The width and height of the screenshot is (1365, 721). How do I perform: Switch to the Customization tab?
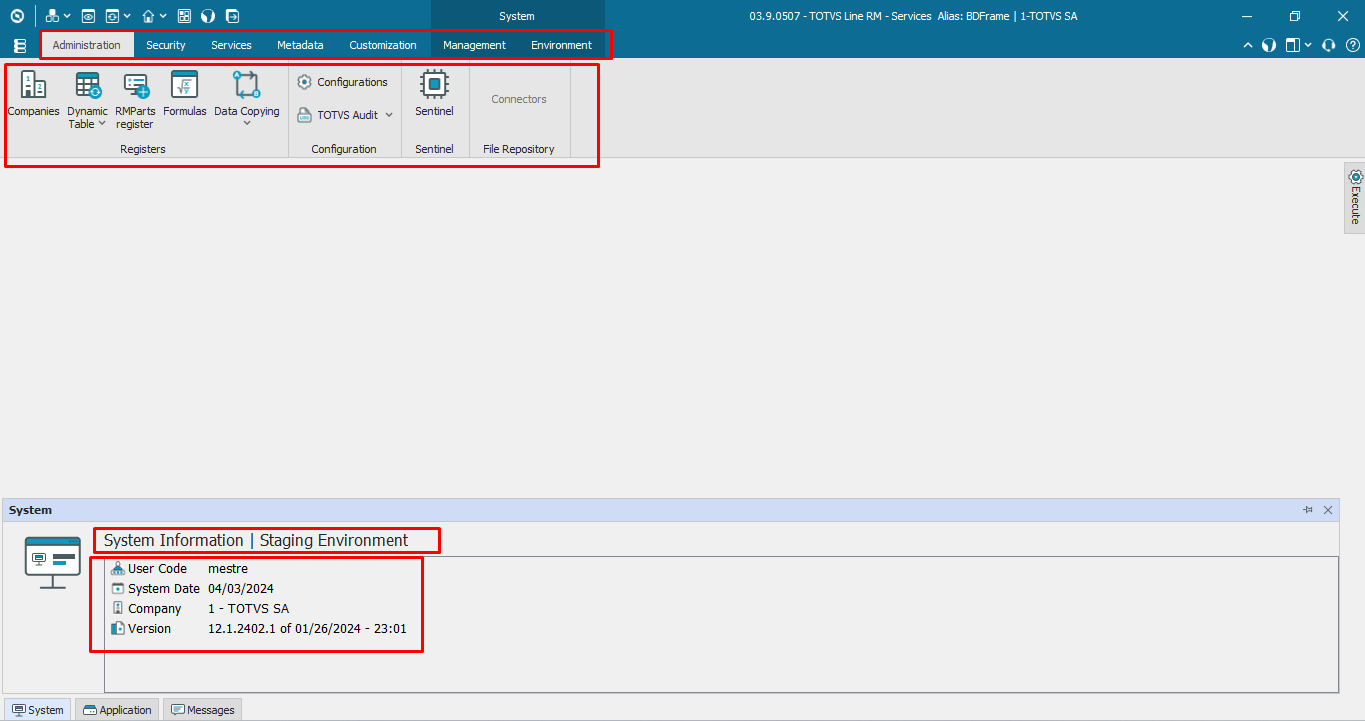383,45
